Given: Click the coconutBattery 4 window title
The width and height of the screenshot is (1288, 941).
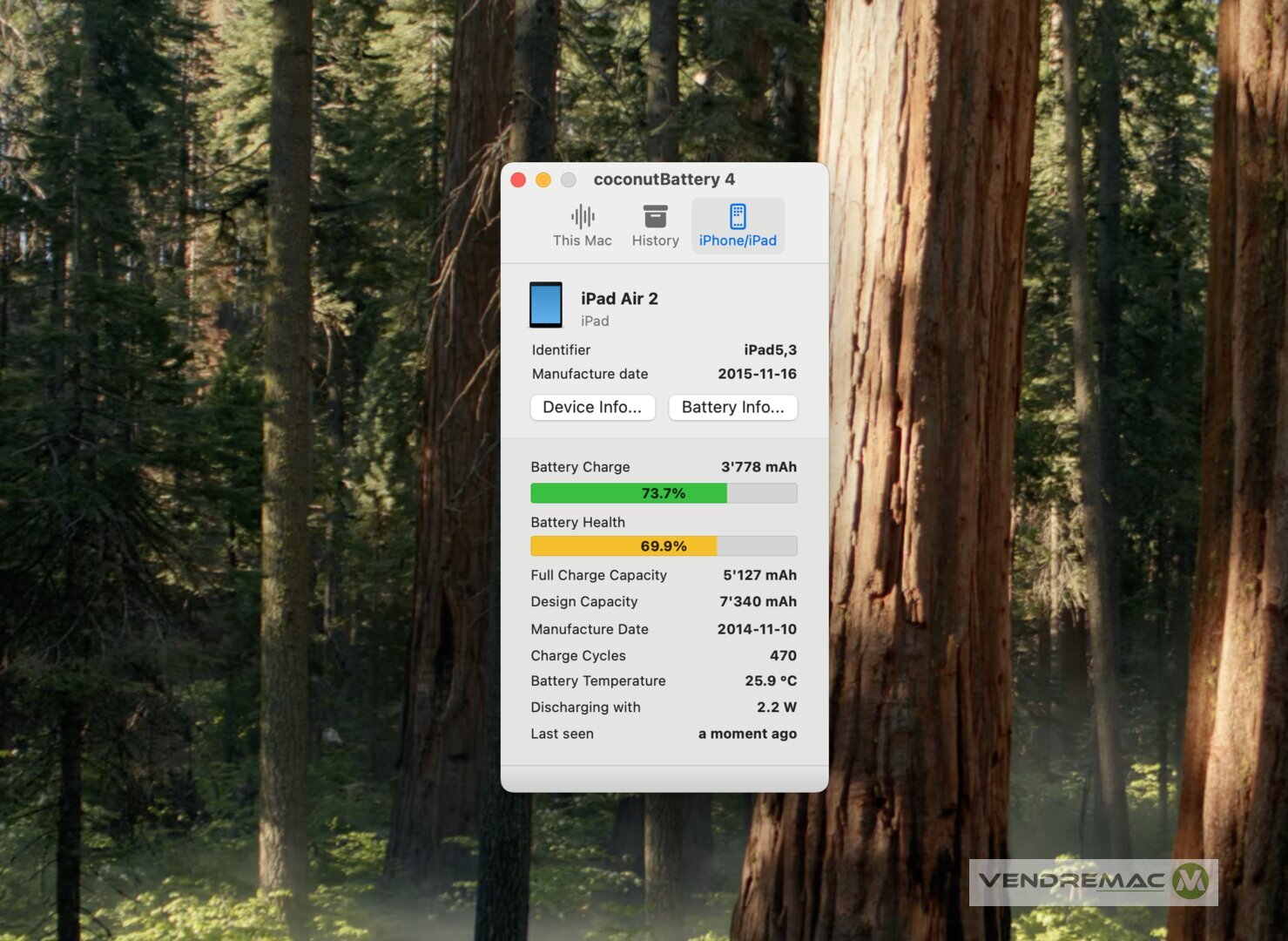Looking at the screenshot, I should [x=664, y=179].
